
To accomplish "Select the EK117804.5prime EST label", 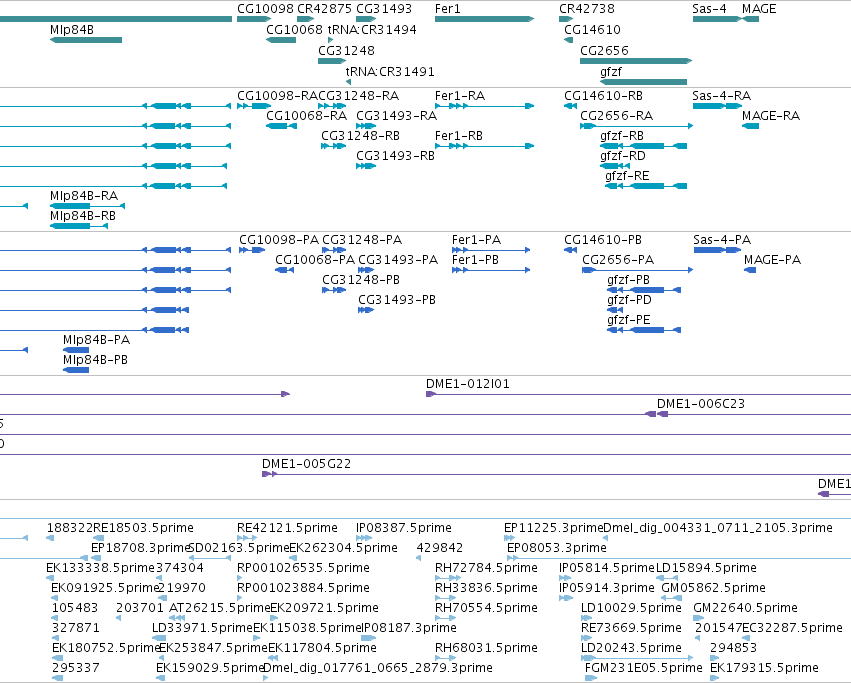I will pyautogui.click(x=322, y=648).
